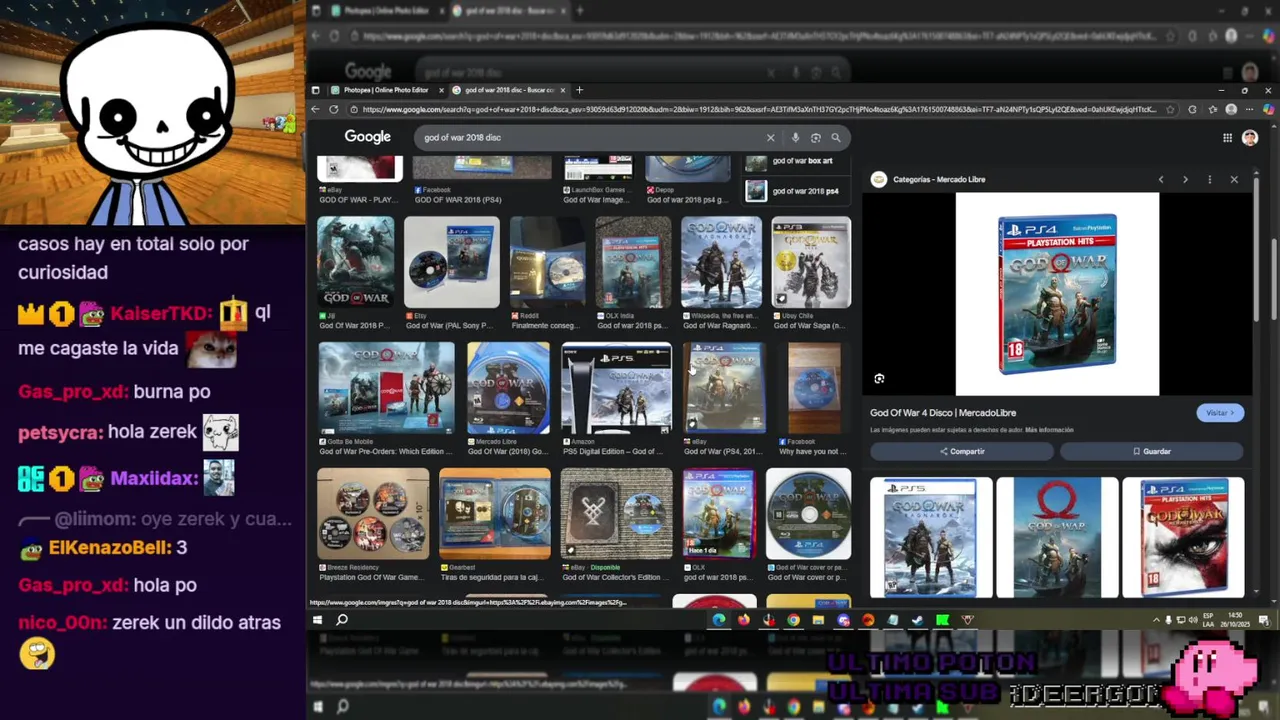Click the Compartir button
Screen dimensions: 1280x720
(962, 452)
